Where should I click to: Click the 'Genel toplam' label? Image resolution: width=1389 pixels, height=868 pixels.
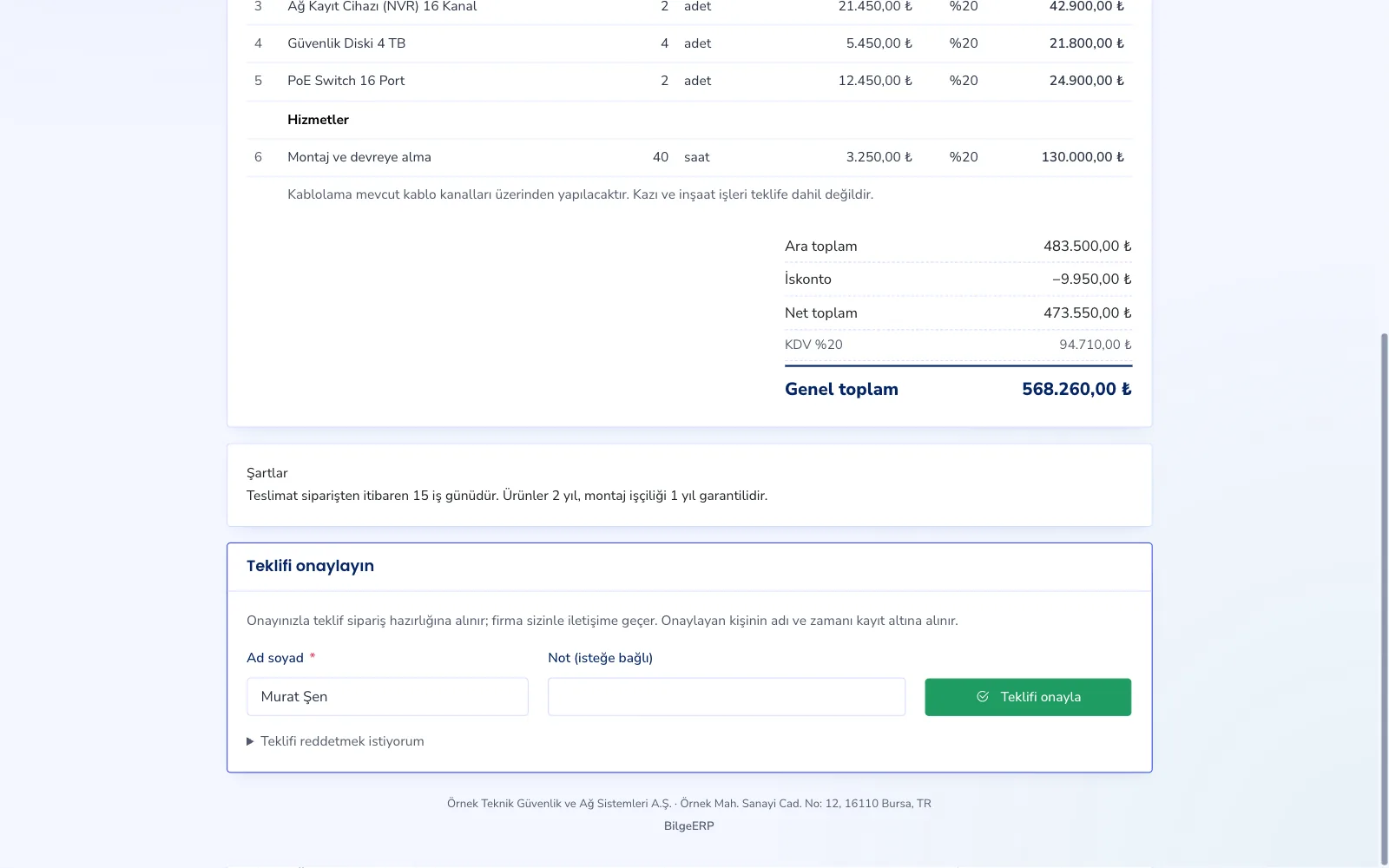pos(841,389)
